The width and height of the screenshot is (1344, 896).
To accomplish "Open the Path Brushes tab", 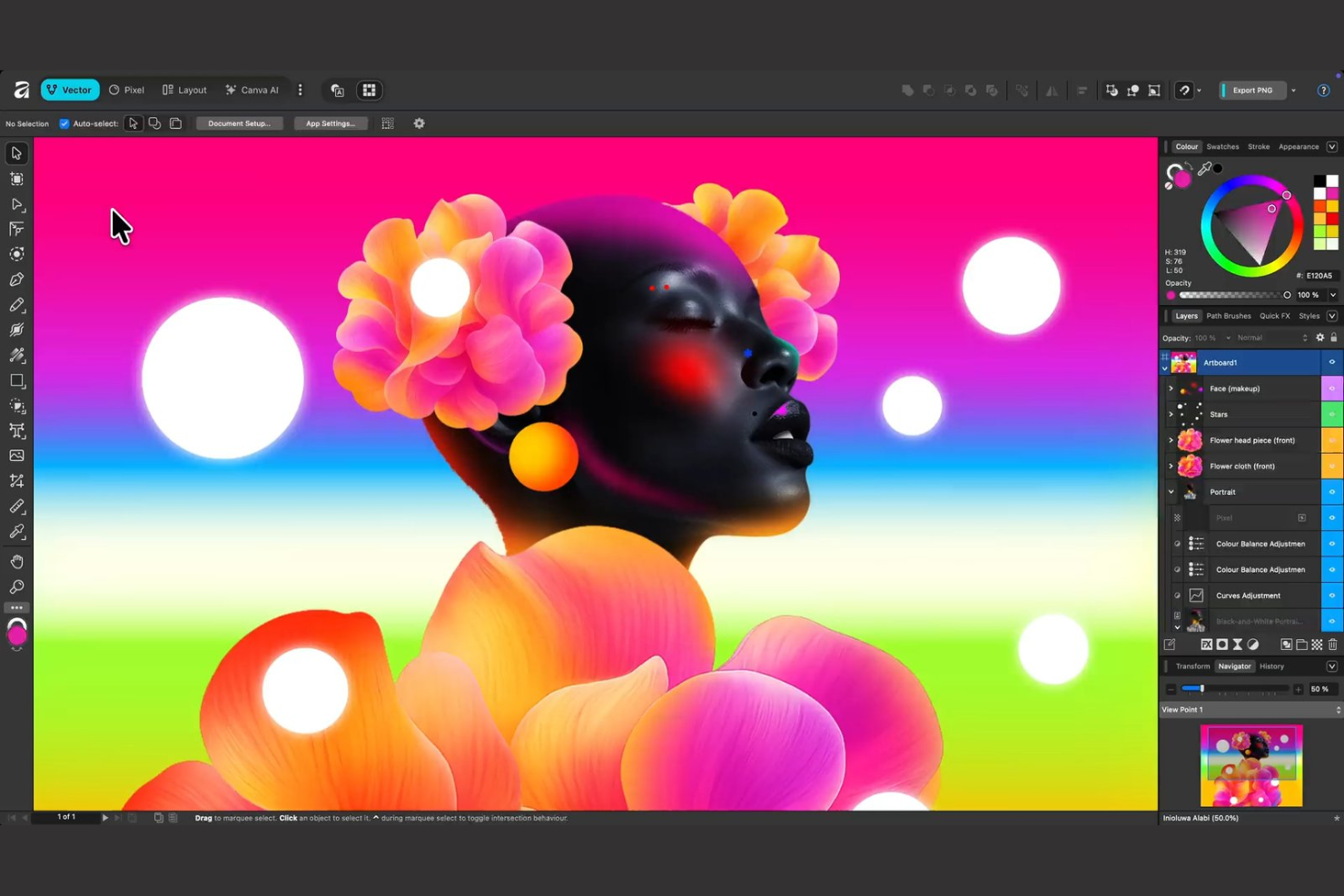I will 1229,316.
